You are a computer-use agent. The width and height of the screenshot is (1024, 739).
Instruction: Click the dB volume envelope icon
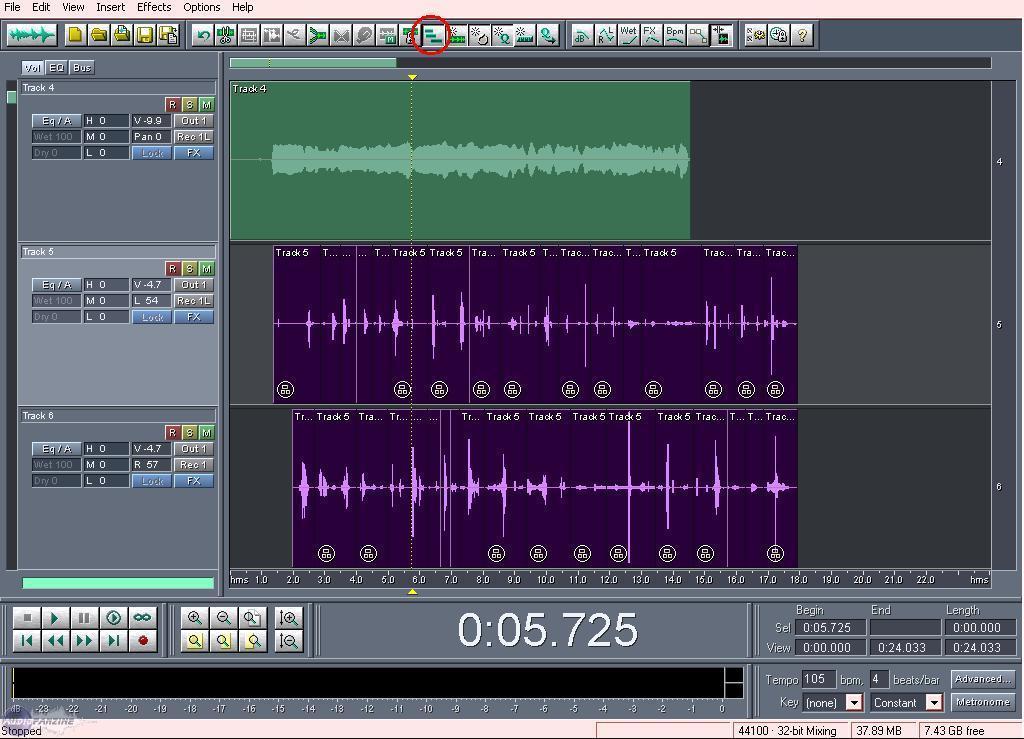pos(581,35)
